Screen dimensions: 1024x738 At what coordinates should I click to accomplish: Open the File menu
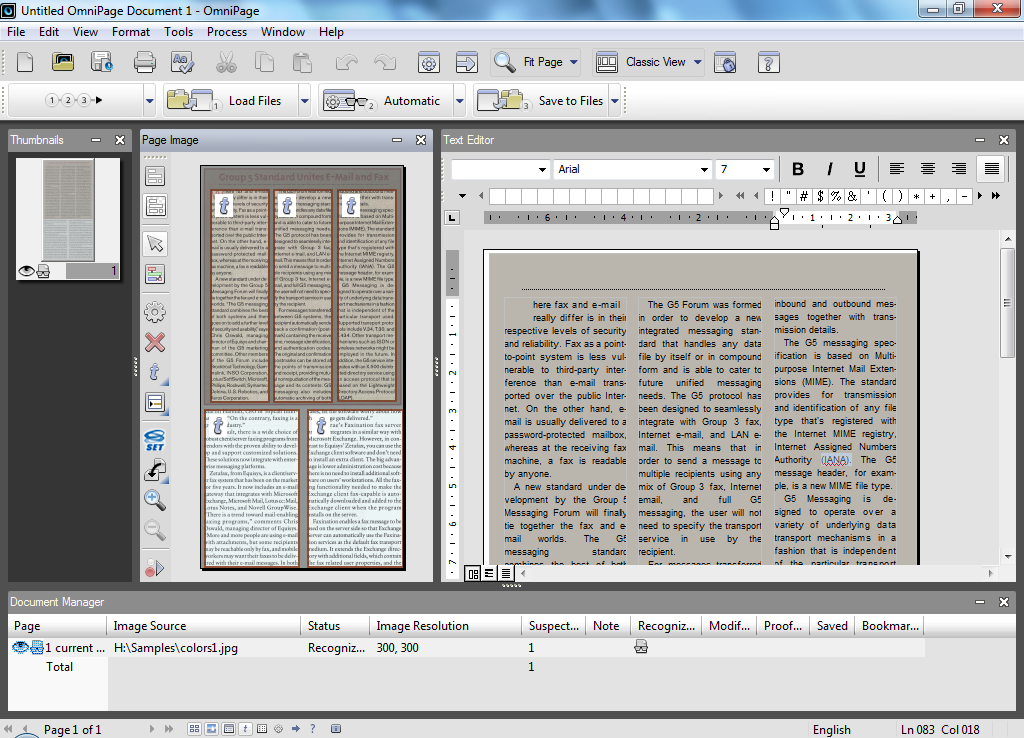[16, 31]
